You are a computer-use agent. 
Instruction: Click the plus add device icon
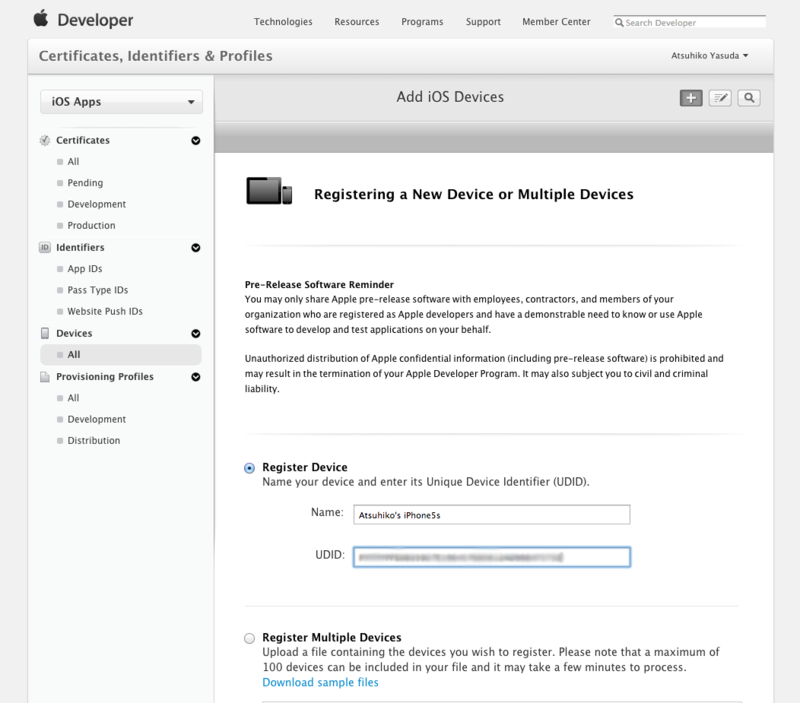tap(691, 98)
